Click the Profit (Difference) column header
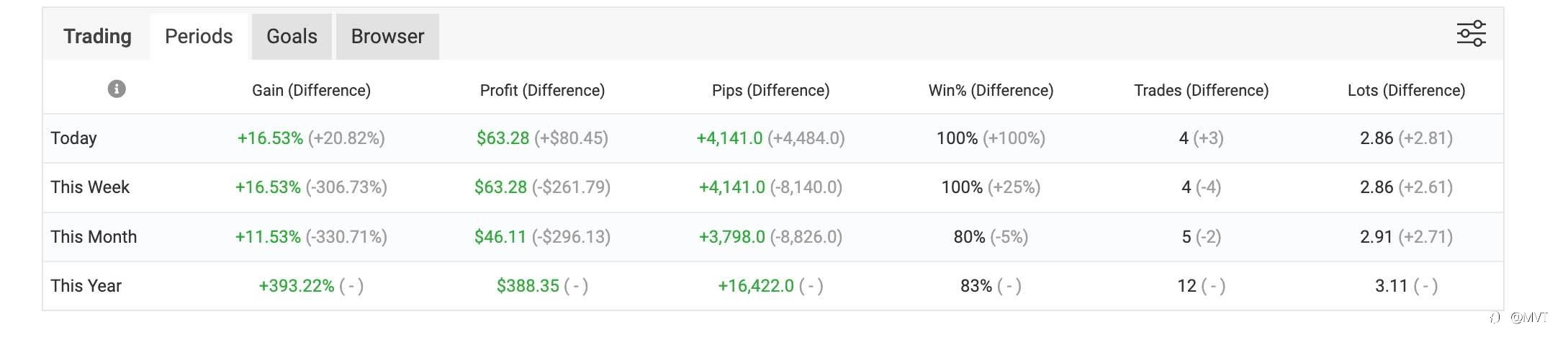The image size is (1568, 340). [x=542, y=90]
